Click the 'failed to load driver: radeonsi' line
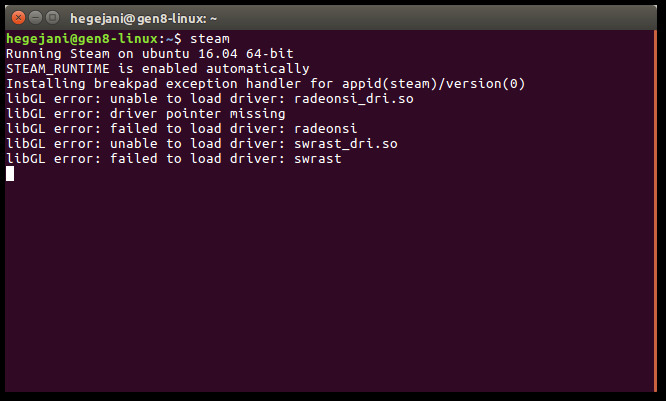 point(181,129)
